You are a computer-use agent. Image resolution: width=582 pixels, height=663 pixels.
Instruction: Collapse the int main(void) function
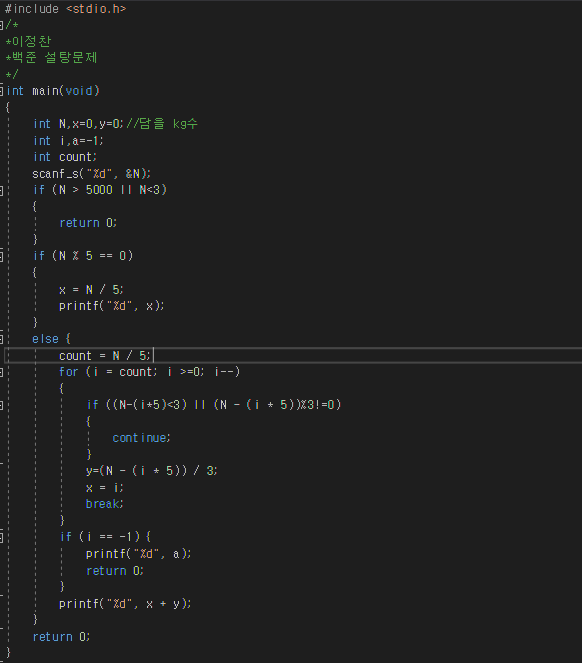pos(1,91)
